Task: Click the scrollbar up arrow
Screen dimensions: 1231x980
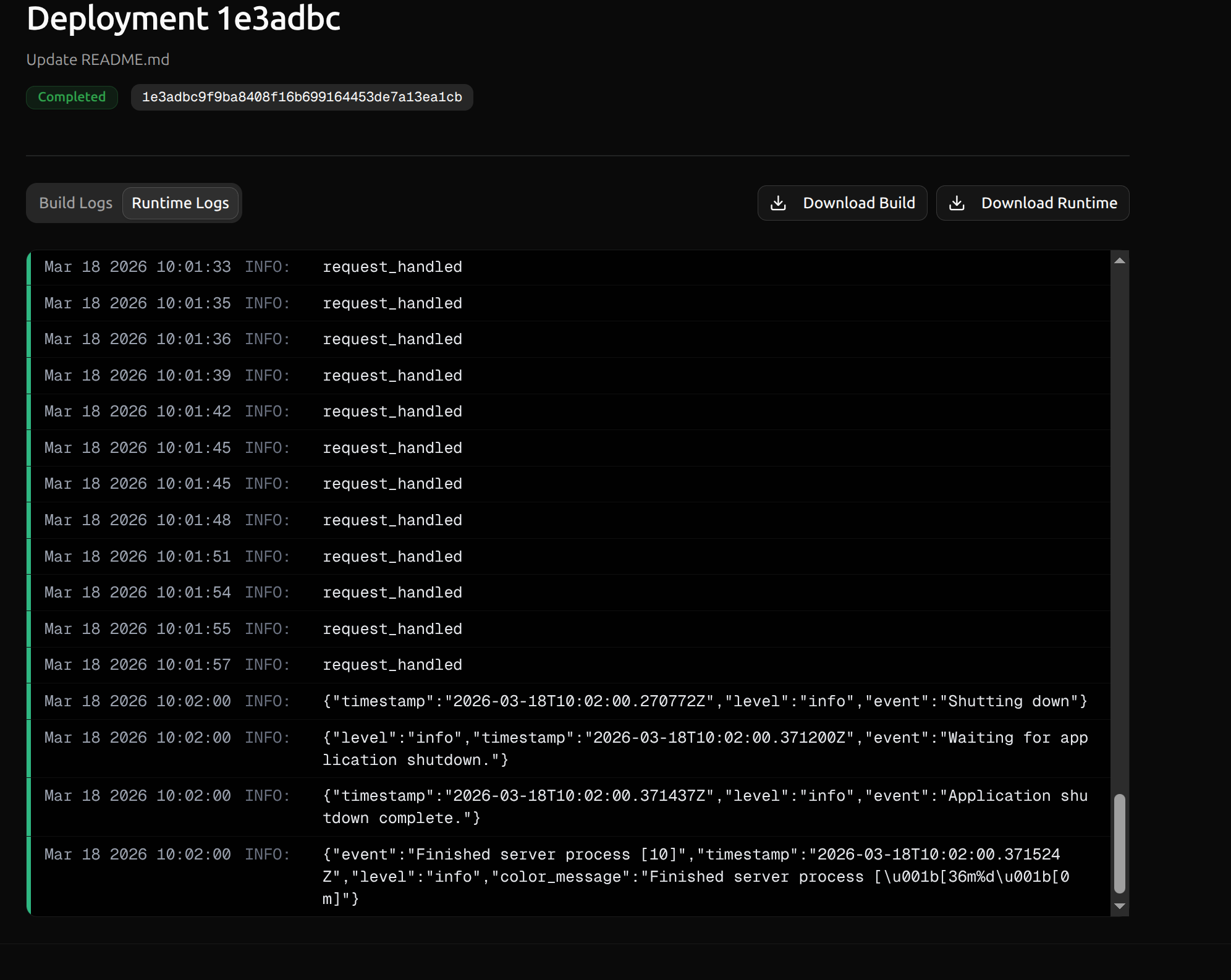Action: tap(1119, 260)
